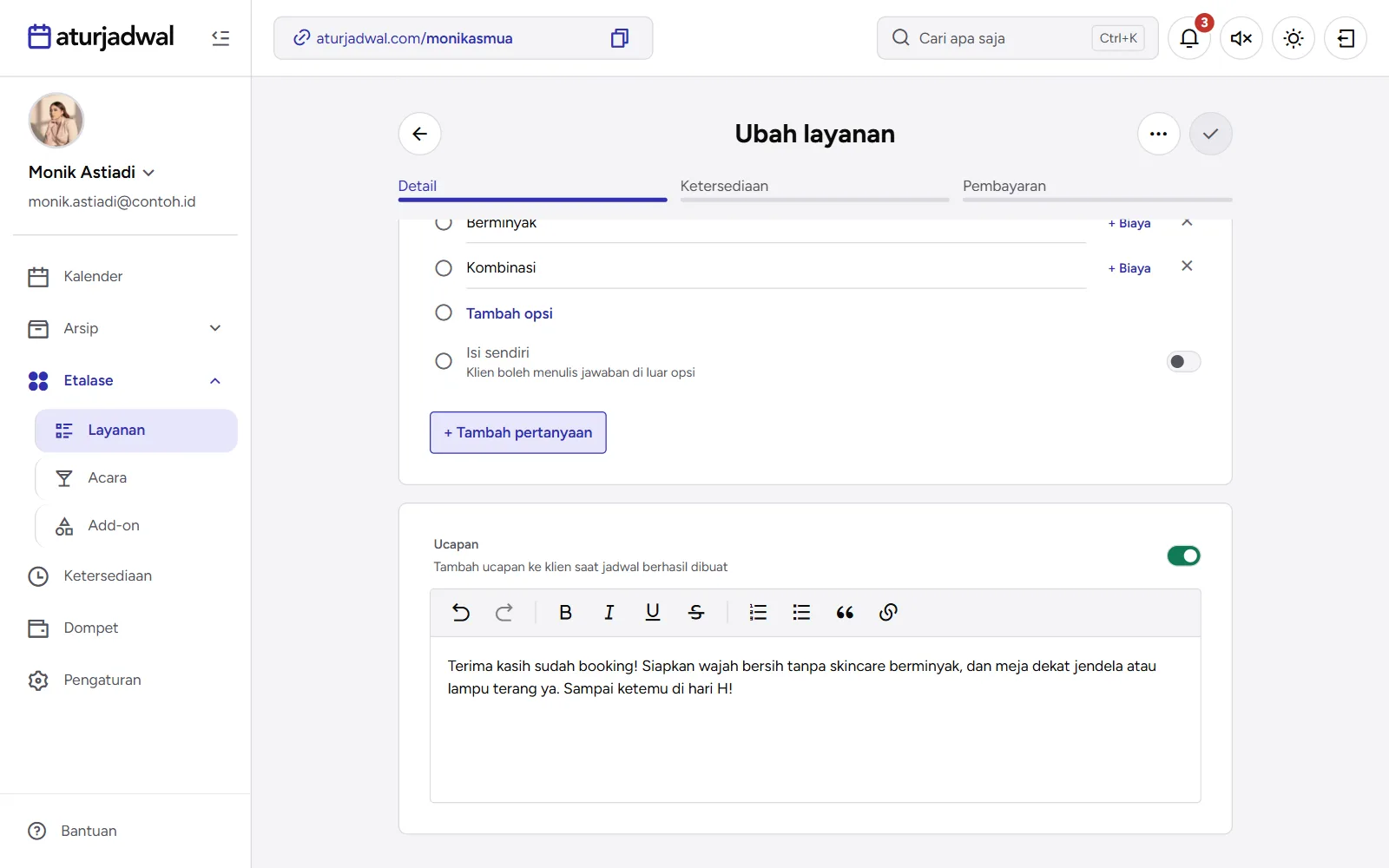Viewport: 1389px width, 868px height.
Task: Collapse the sidebar menu icon
Action: point(221,38)
